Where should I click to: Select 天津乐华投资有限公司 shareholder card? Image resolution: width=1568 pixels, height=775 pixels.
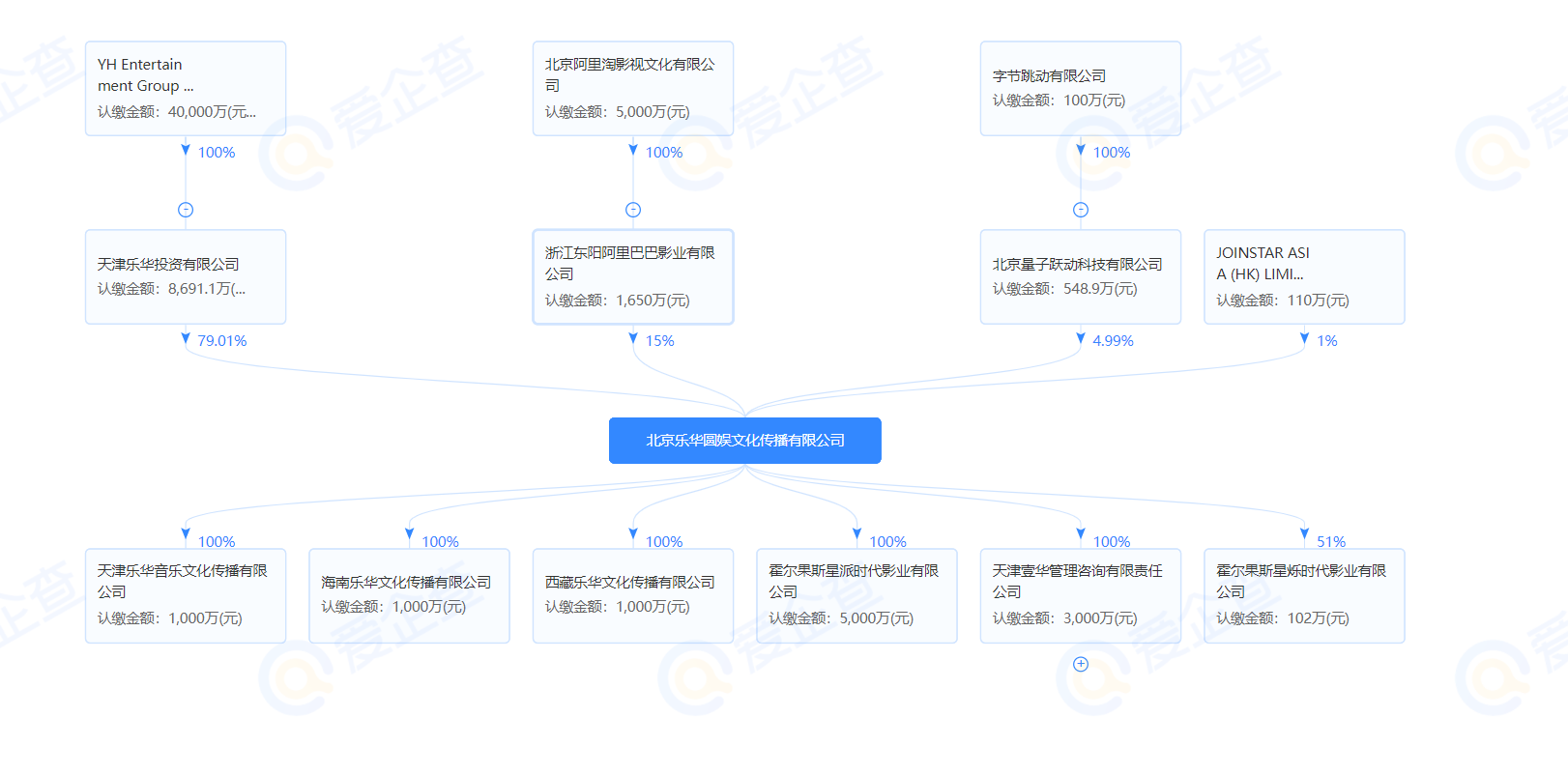pyautogui.click(x=186, y=276)
